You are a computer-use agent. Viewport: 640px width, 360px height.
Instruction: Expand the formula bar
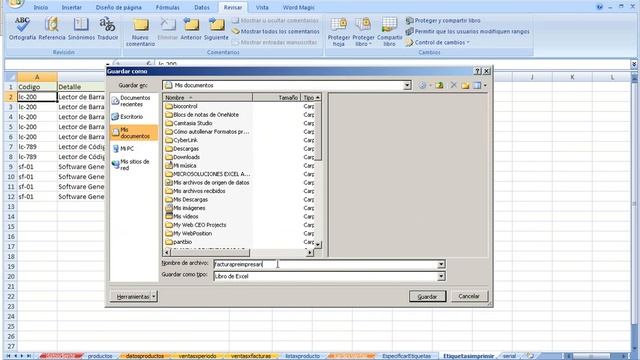pyautogui.click(x=633, y=64)
